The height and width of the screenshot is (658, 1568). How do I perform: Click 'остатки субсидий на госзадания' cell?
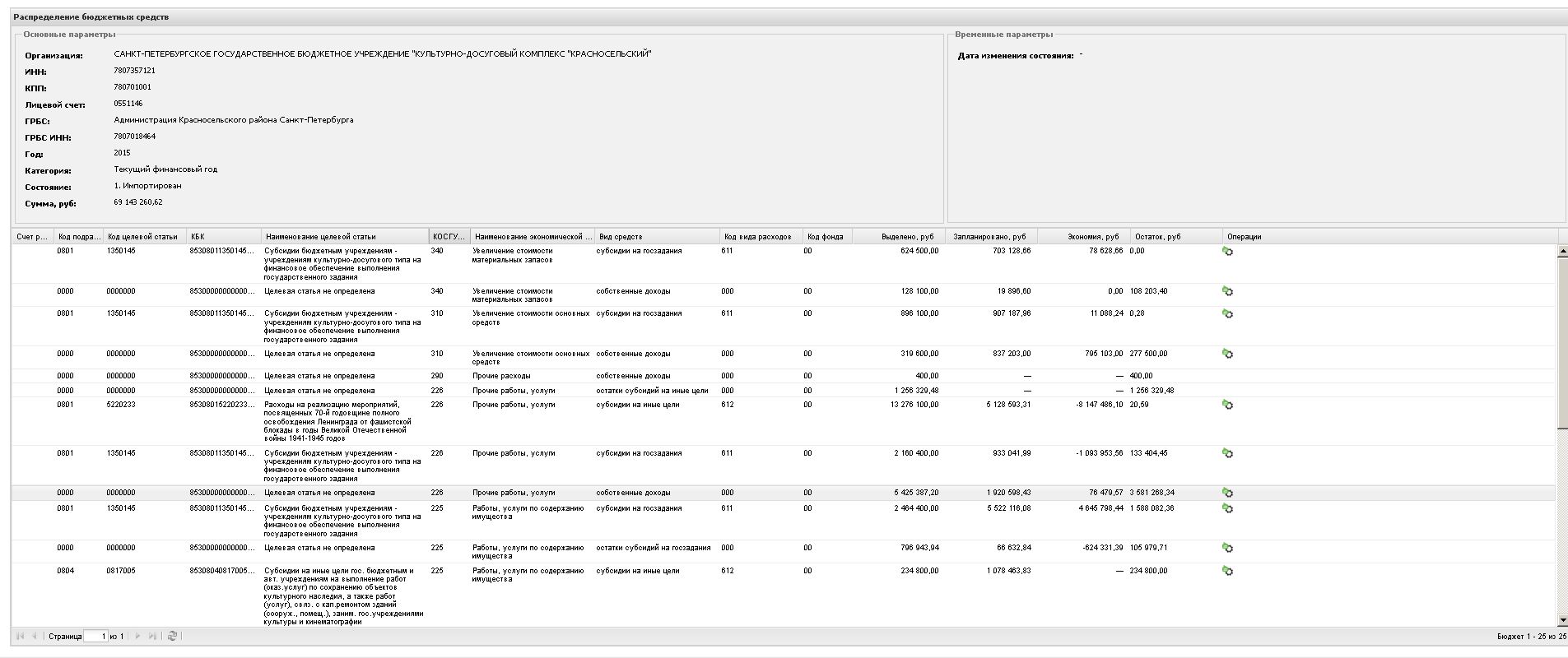point(654,548)
